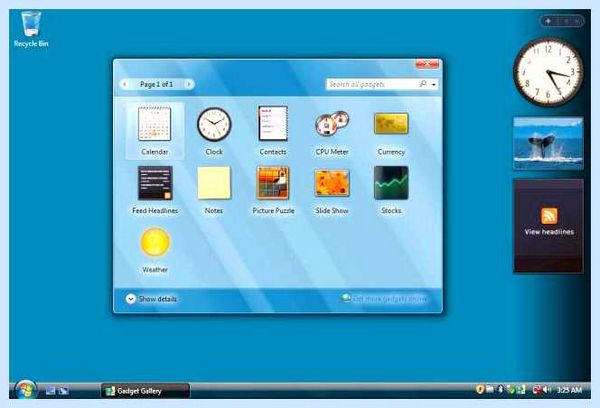Image resolution: width=600 pixels, height=408 pixels.
Task: Select the Contacts gadget icon
Action: (273, 123)
